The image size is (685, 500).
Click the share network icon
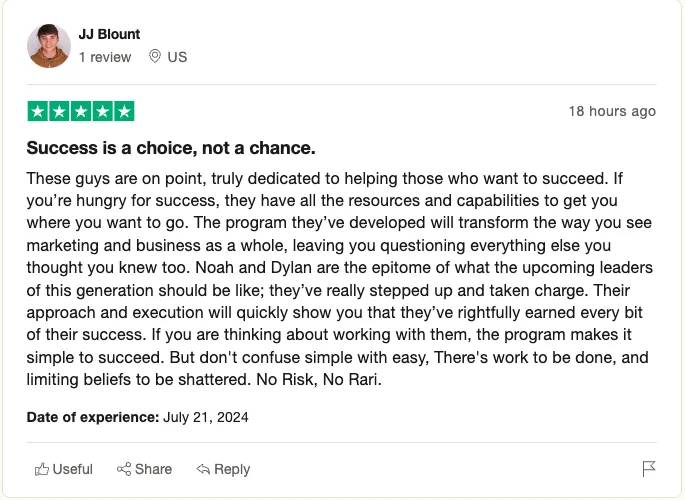click(124, 469)
